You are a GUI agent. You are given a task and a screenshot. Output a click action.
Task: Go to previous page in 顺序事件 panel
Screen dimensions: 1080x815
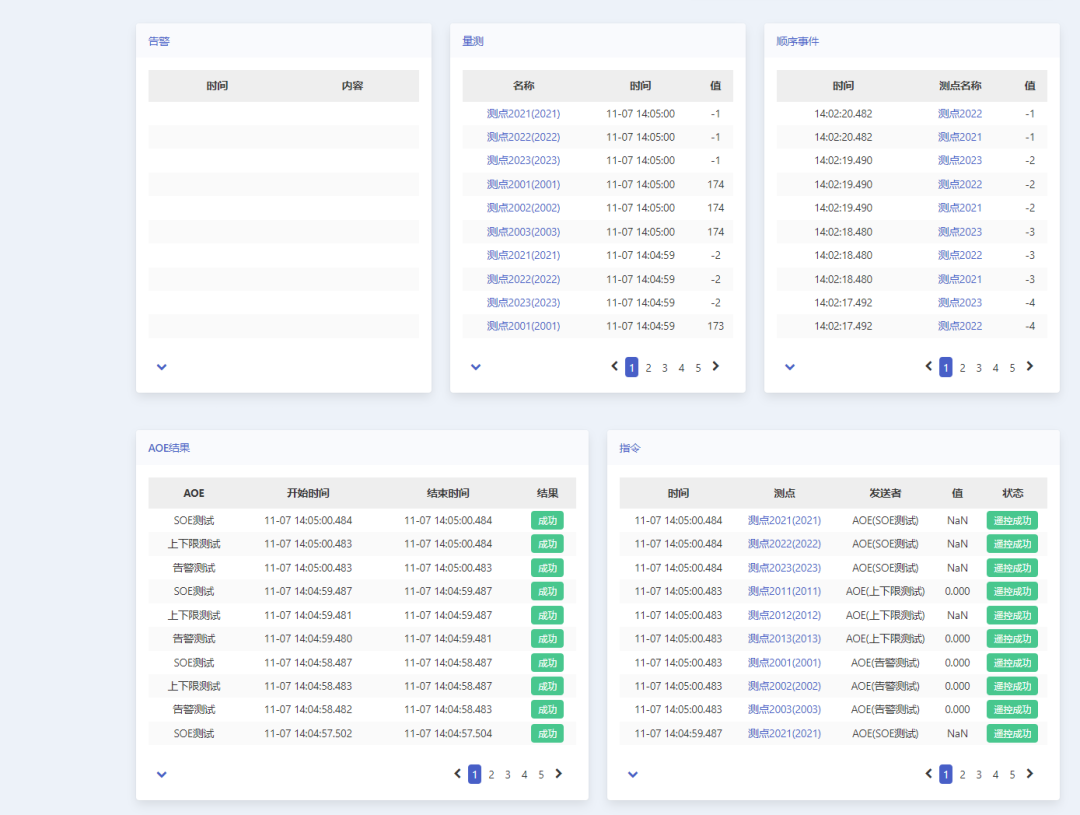coord(928,367)
